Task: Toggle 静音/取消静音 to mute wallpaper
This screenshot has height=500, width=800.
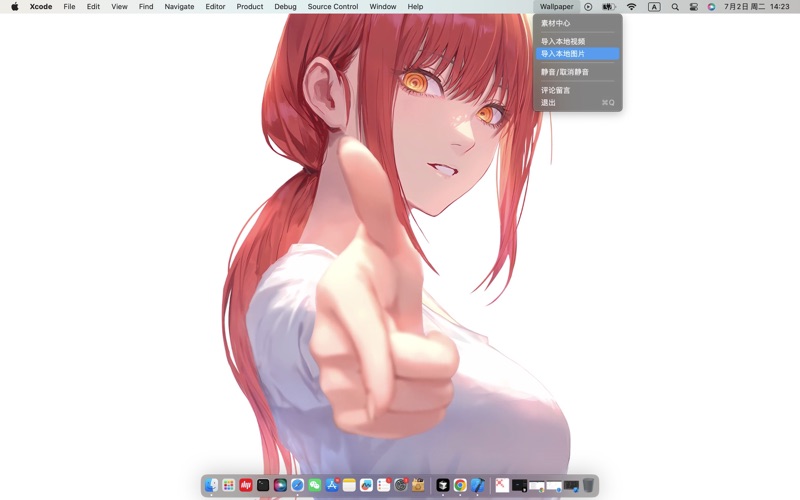Action: (565, 72)
